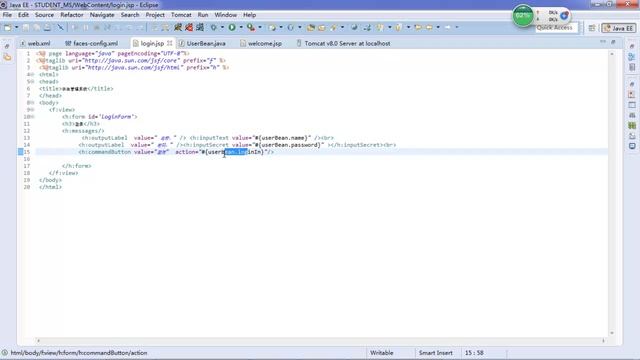This screenshot has width=640, height=360.
Task: Click the horizontal scrollbar left arrow
Action: (x=38, y=340)
